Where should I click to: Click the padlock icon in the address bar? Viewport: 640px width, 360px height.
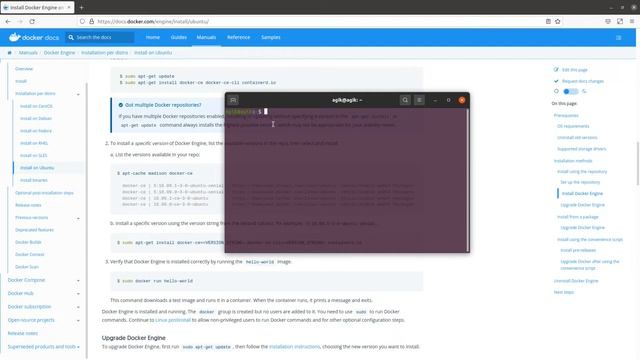[91, 22]
